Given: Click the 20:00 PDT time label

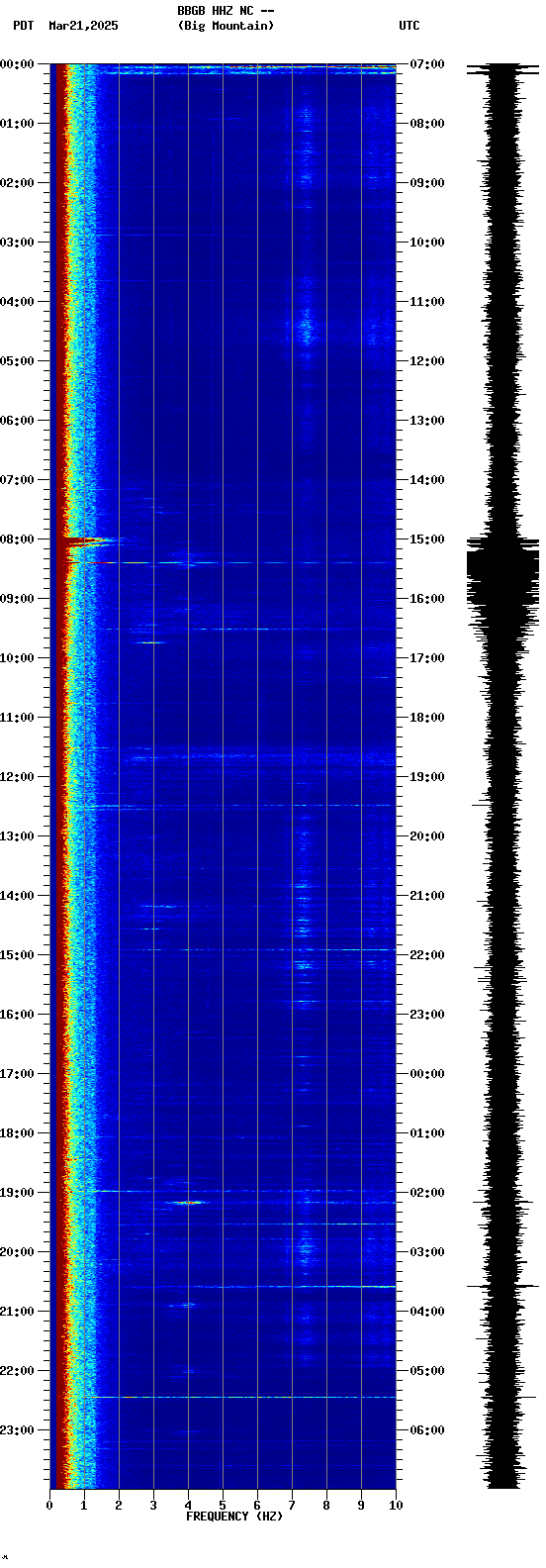Looking at the screenshot, I should click(x=18, y=1252).
